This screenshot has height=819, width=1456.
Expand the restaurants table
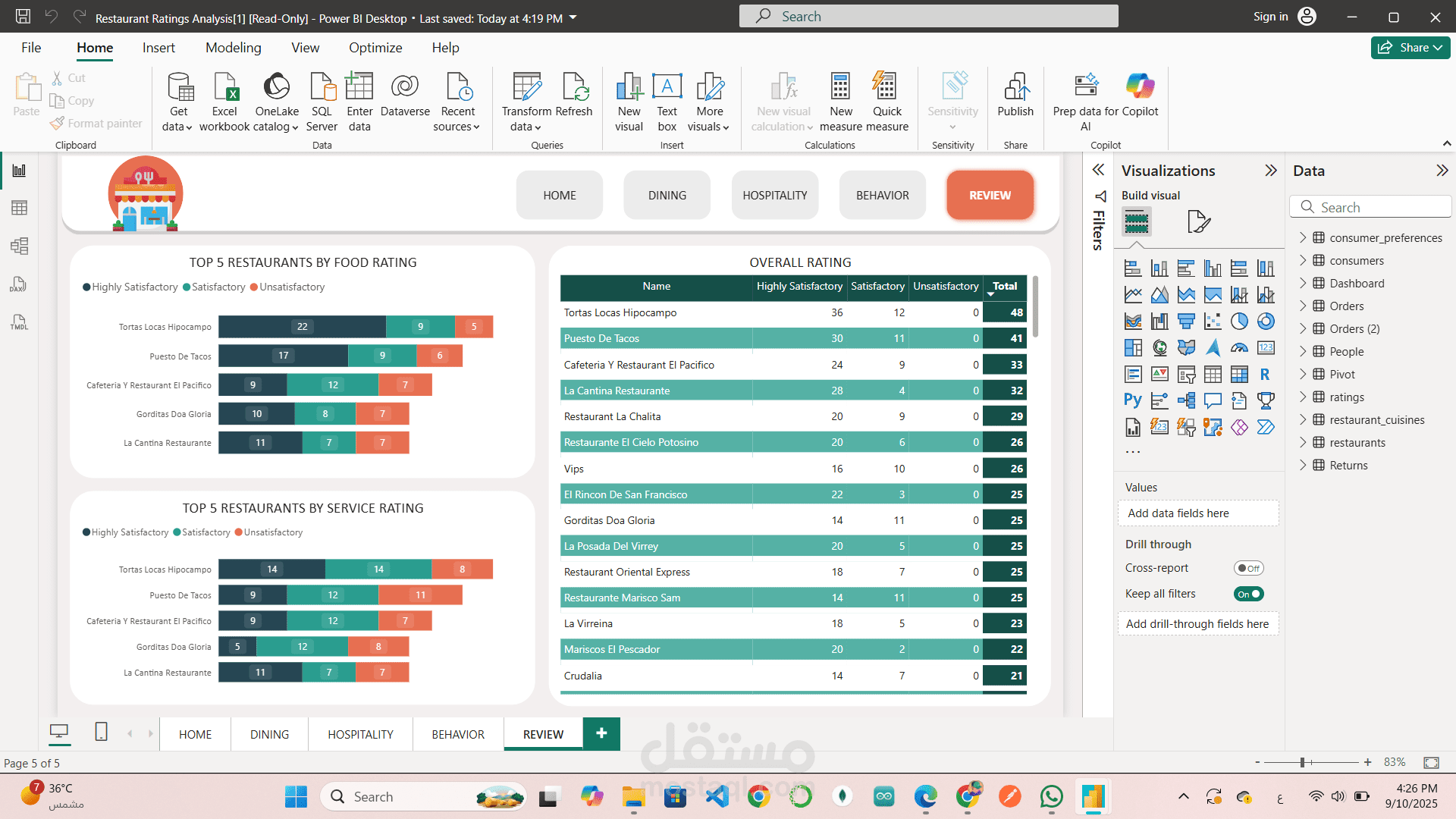pos(1303,442)
